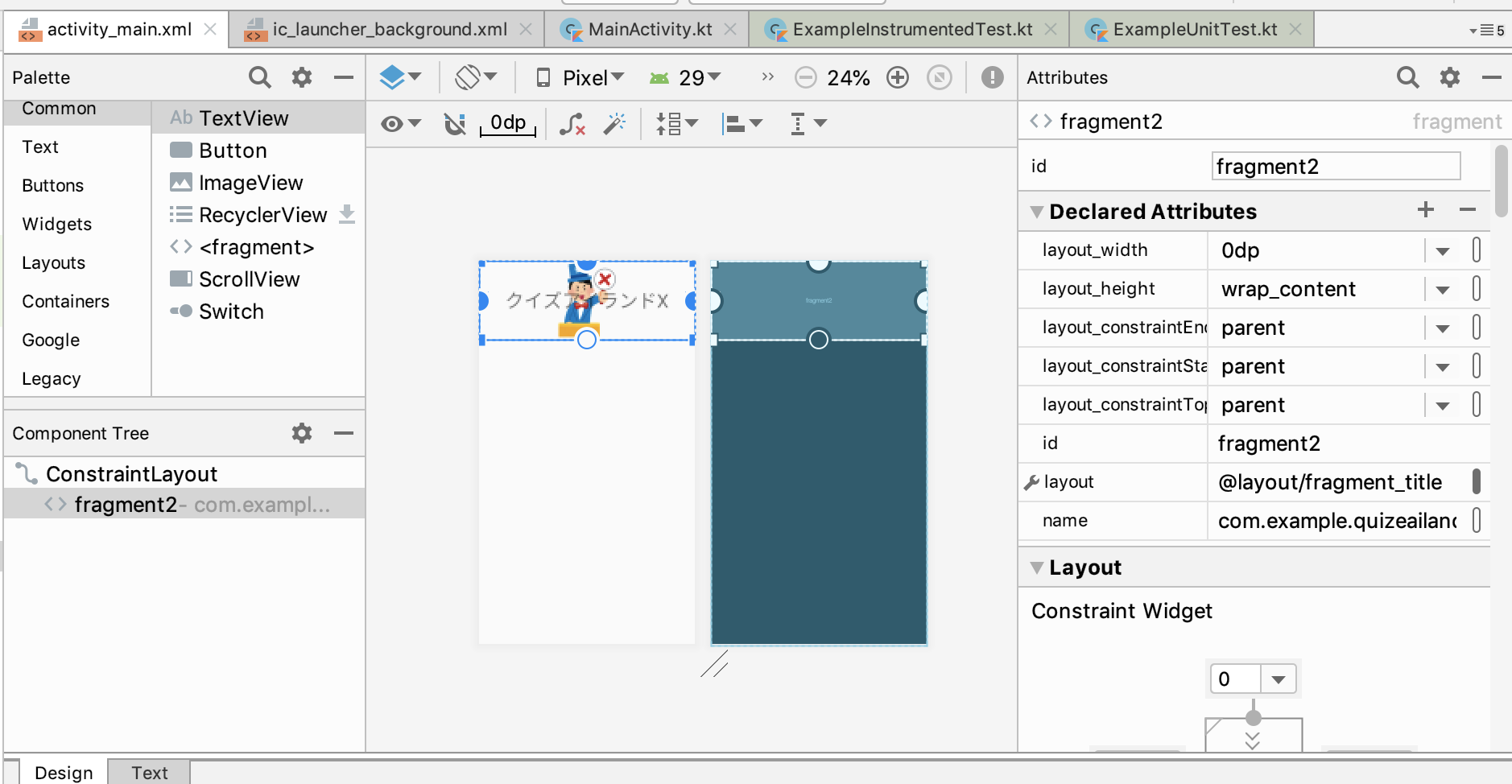
Task: Pick Button widget from palette
Action: point(258,151)
